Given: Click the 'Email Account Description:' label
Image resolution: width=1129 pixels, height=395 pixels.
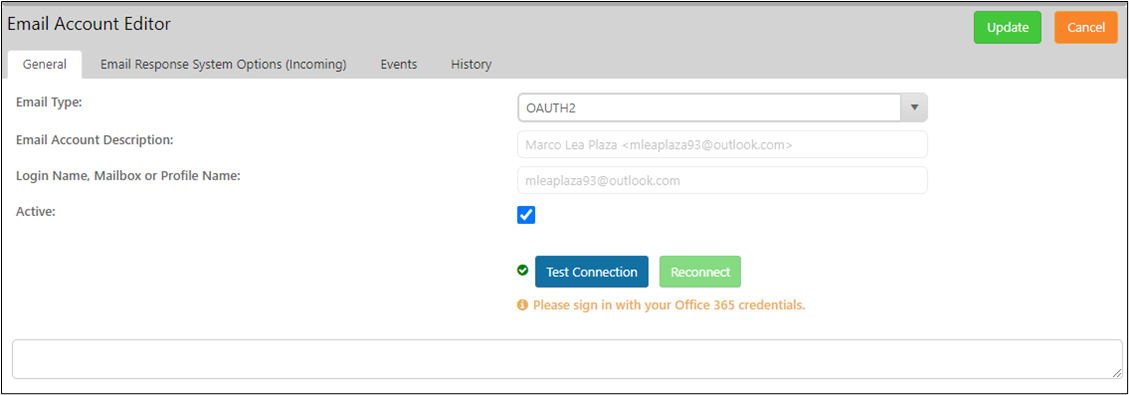Looking at the screenshot, I should point(94,139).
